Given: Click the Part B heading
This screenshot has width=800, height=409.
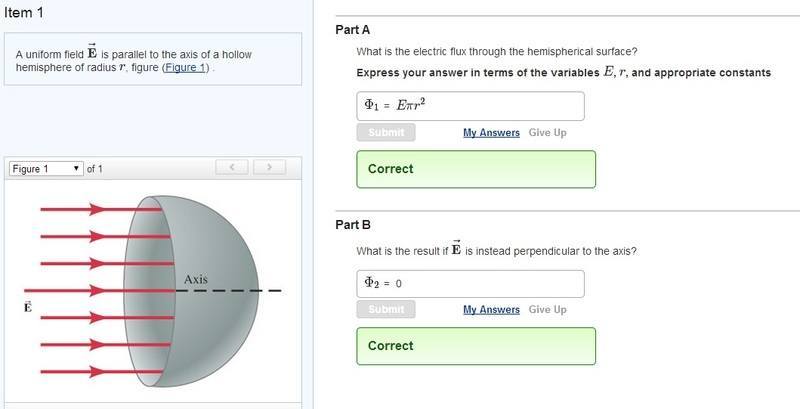Looking at the screenshot, I should (353, 225).
